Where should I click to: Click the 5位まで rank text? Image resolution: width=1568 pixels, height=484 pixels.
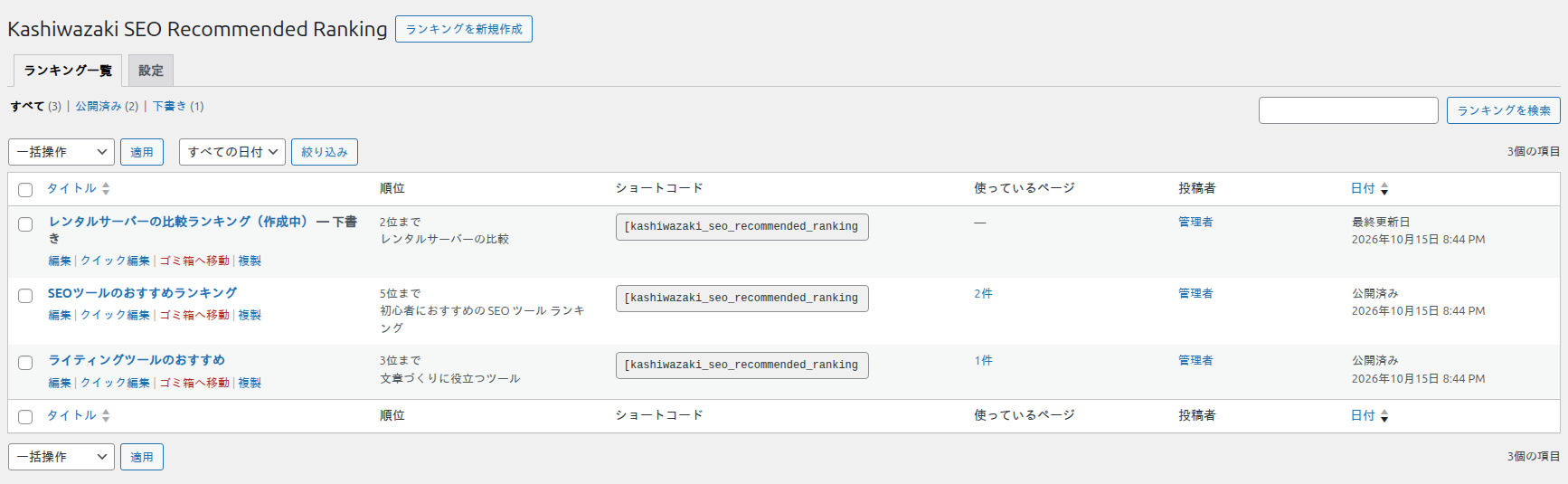pos(400,293)
